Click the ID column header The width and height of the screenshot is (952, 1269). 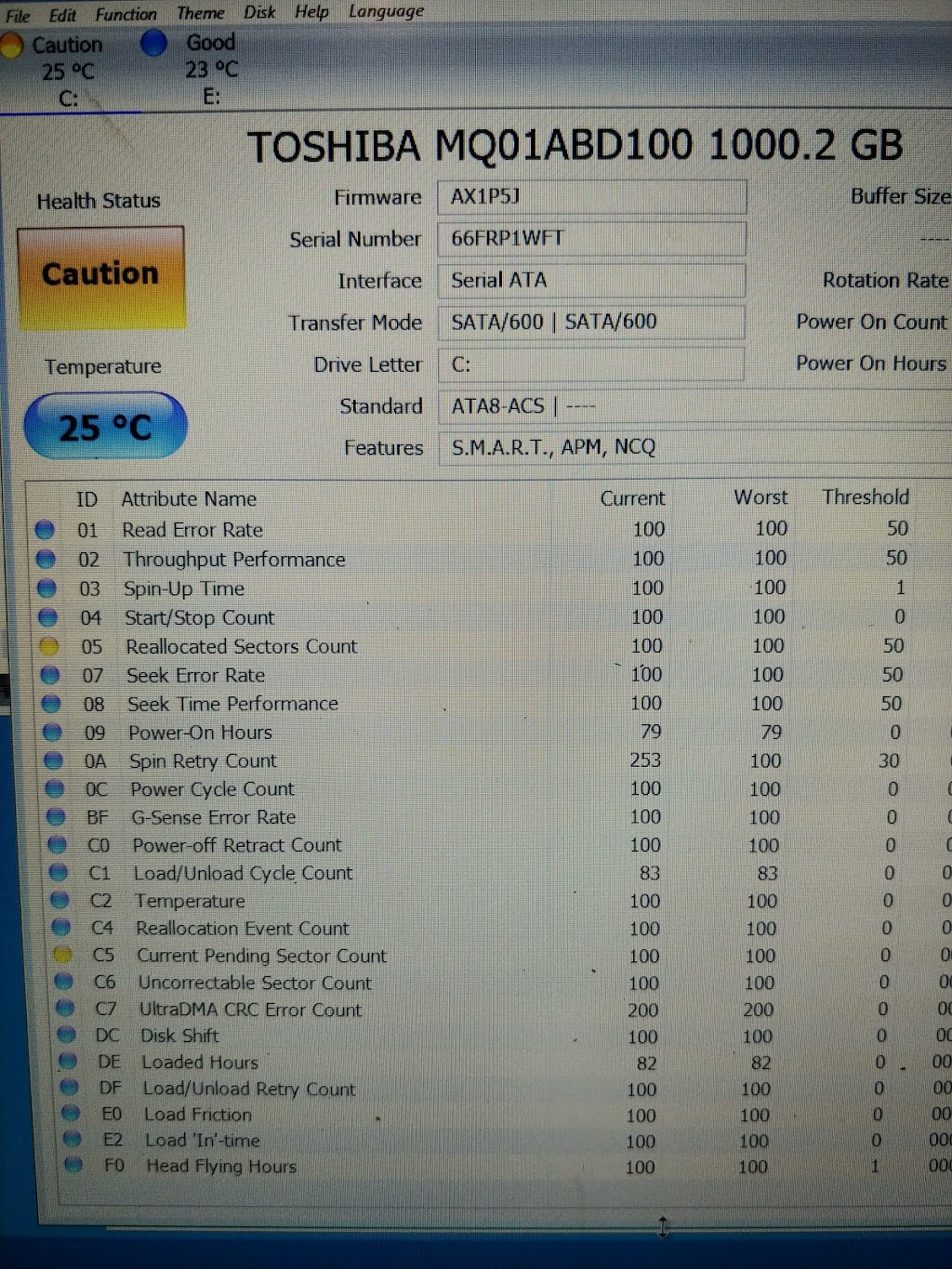click(x=86, y=499)
